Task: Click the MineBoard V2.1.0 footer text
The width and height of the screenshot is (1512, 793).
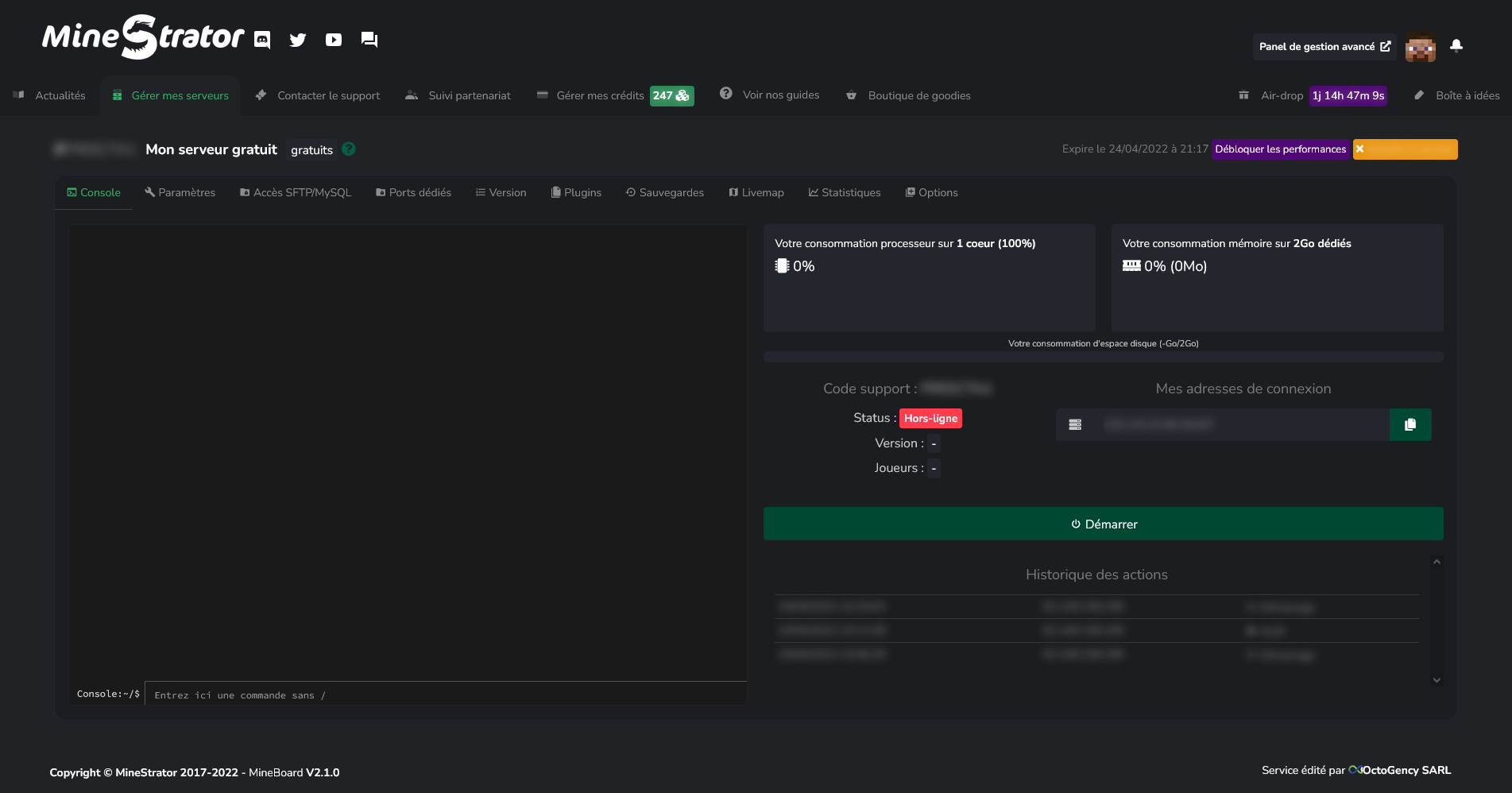Action: [x=294, y=772]
